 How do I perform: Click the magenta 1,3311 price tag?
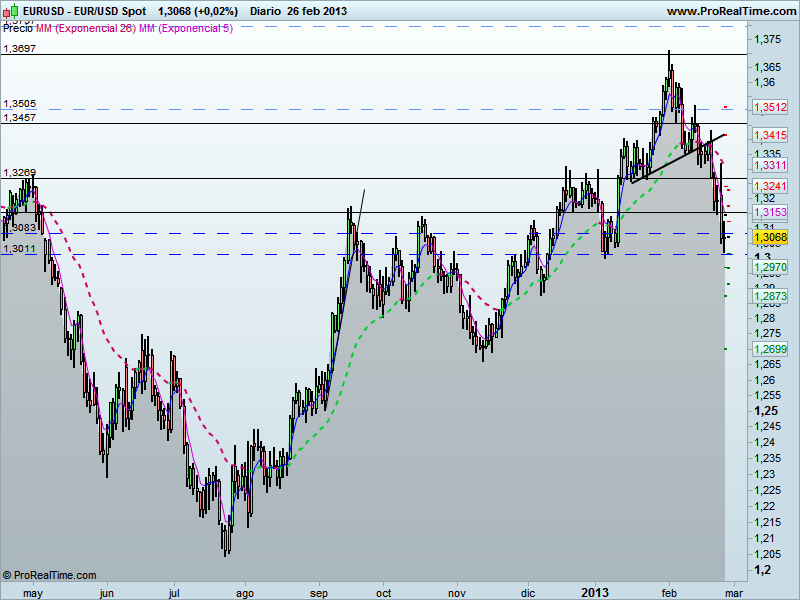tap(770, 165)
